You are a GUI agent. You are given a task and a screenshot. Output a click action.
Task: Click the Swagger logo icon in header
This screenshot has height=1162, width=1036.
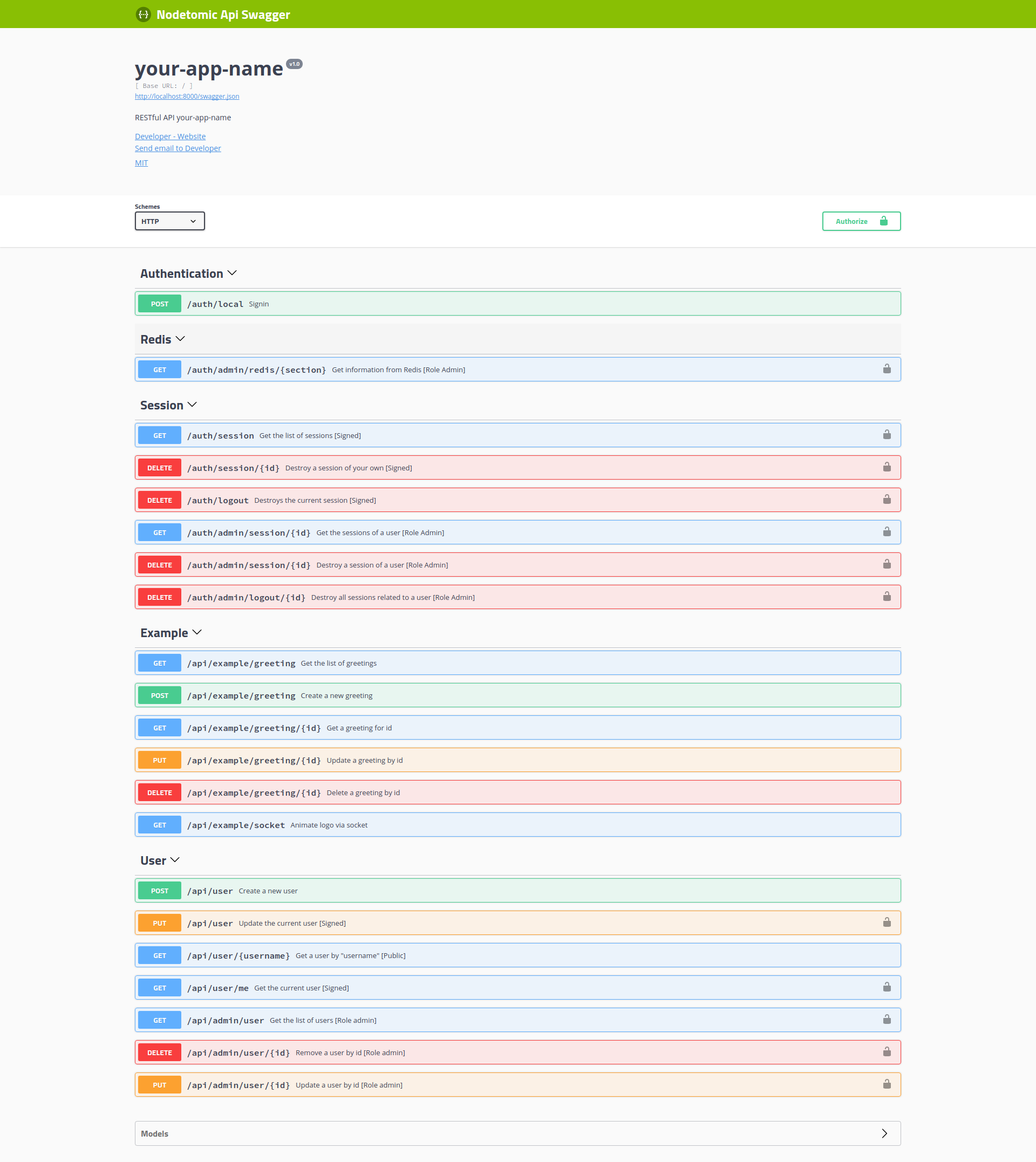(144, 14)
